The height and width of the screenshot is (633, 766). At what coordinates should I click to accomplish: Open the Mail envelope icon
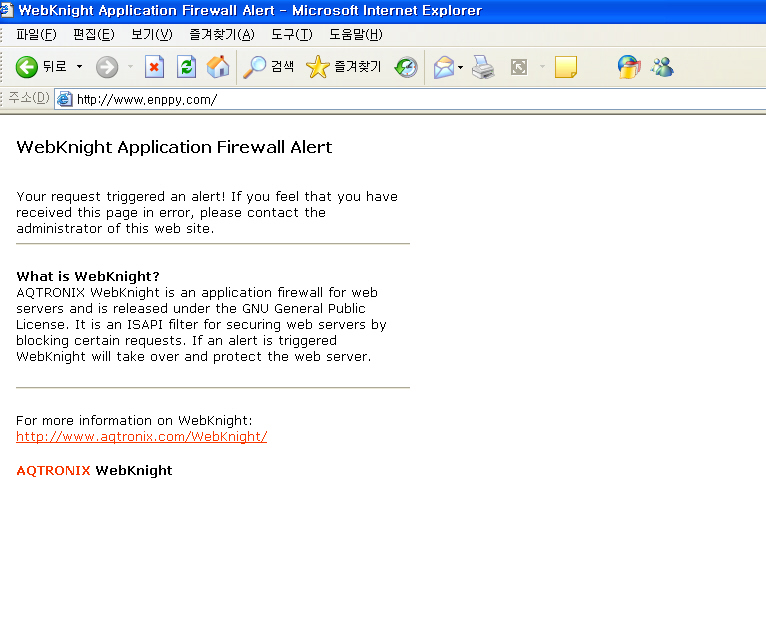[444, 67]
